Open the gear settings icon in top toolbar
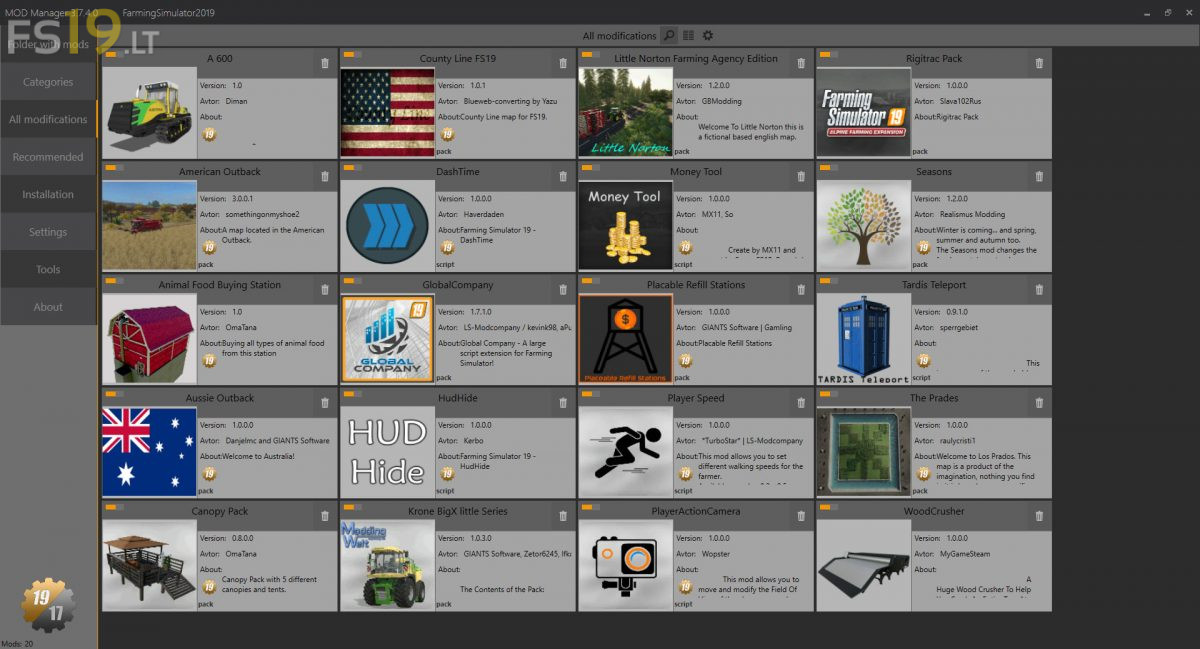 708,36
